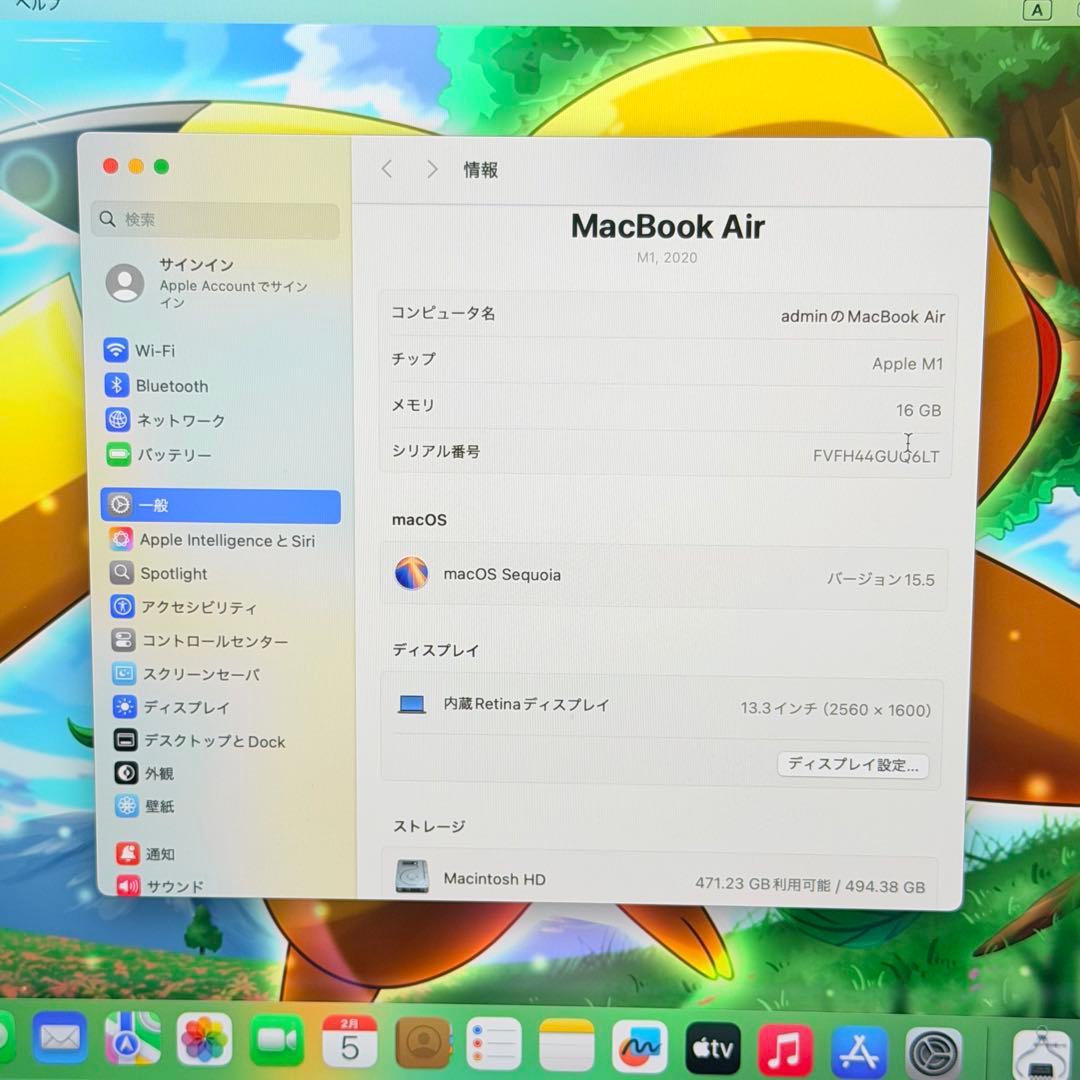Open 壁紙 settings in the sidebar

coord(157,807)
